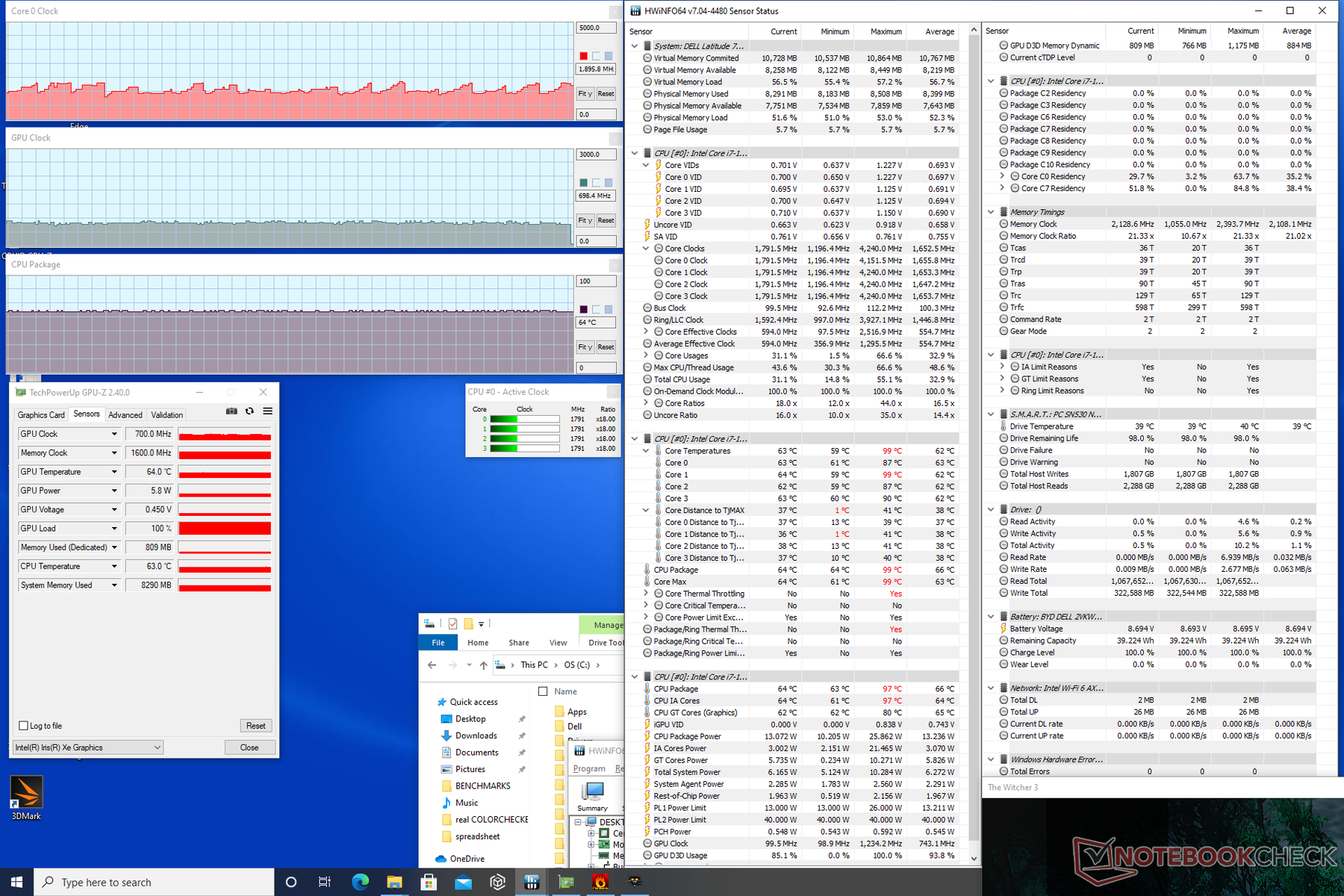The width and height of the screenshot is (1344, 896).
Task: Click the GPU-Z screenshot camera icon
Action: (x=231, y=411)
